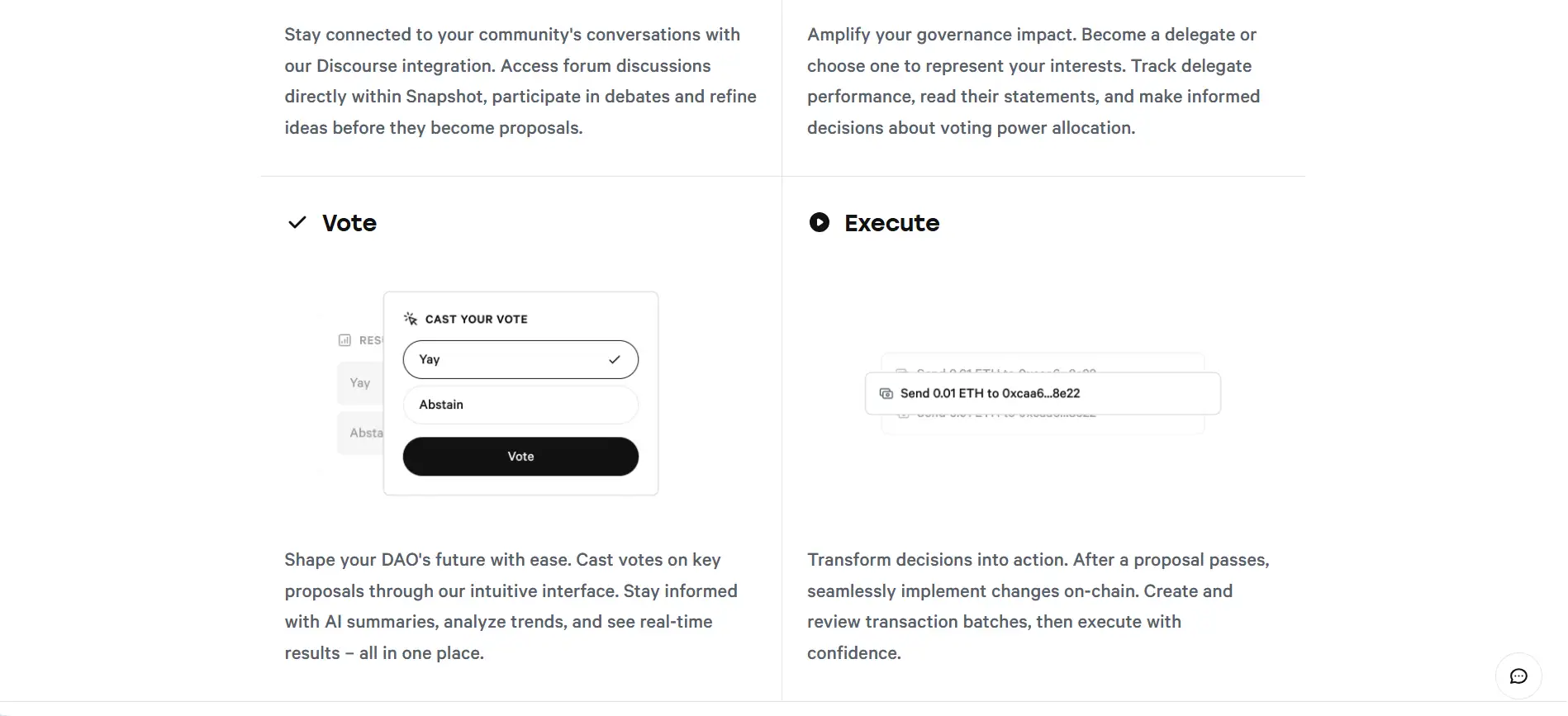Click the delegate governance description paragraph
1568x716 pixels.
tap(1033, 81)
